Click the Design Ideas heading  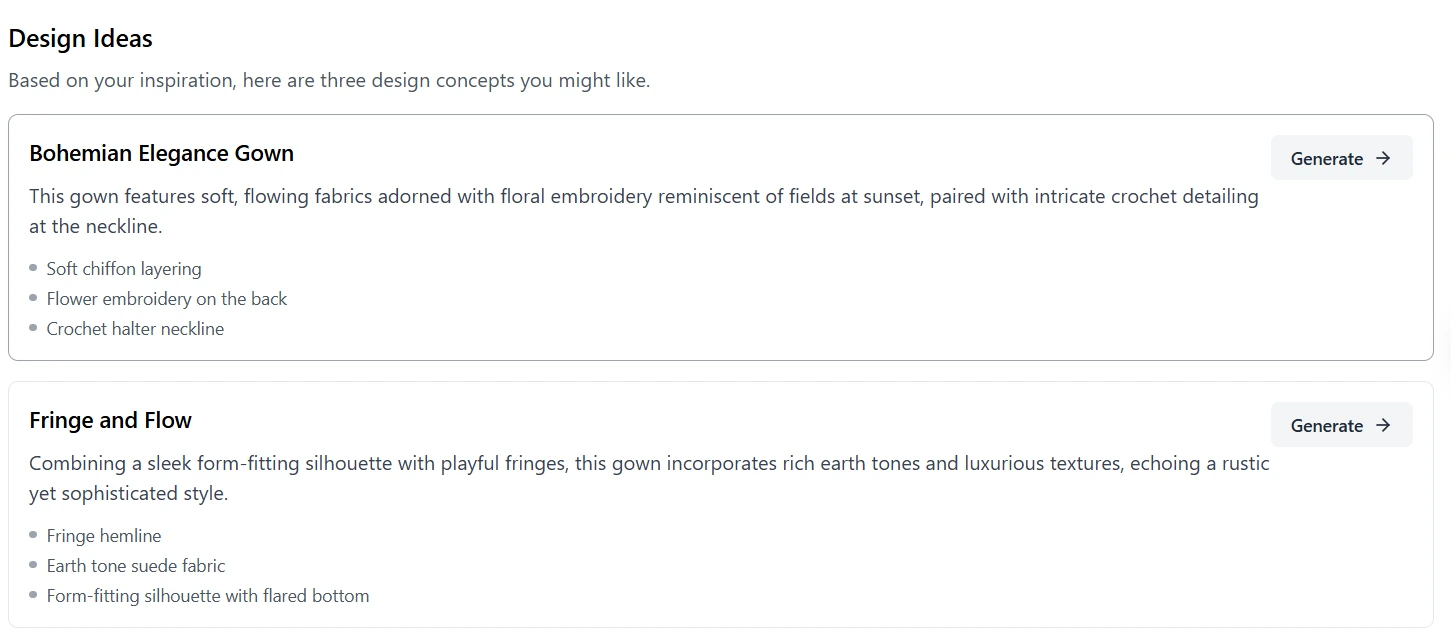point(80,38)
